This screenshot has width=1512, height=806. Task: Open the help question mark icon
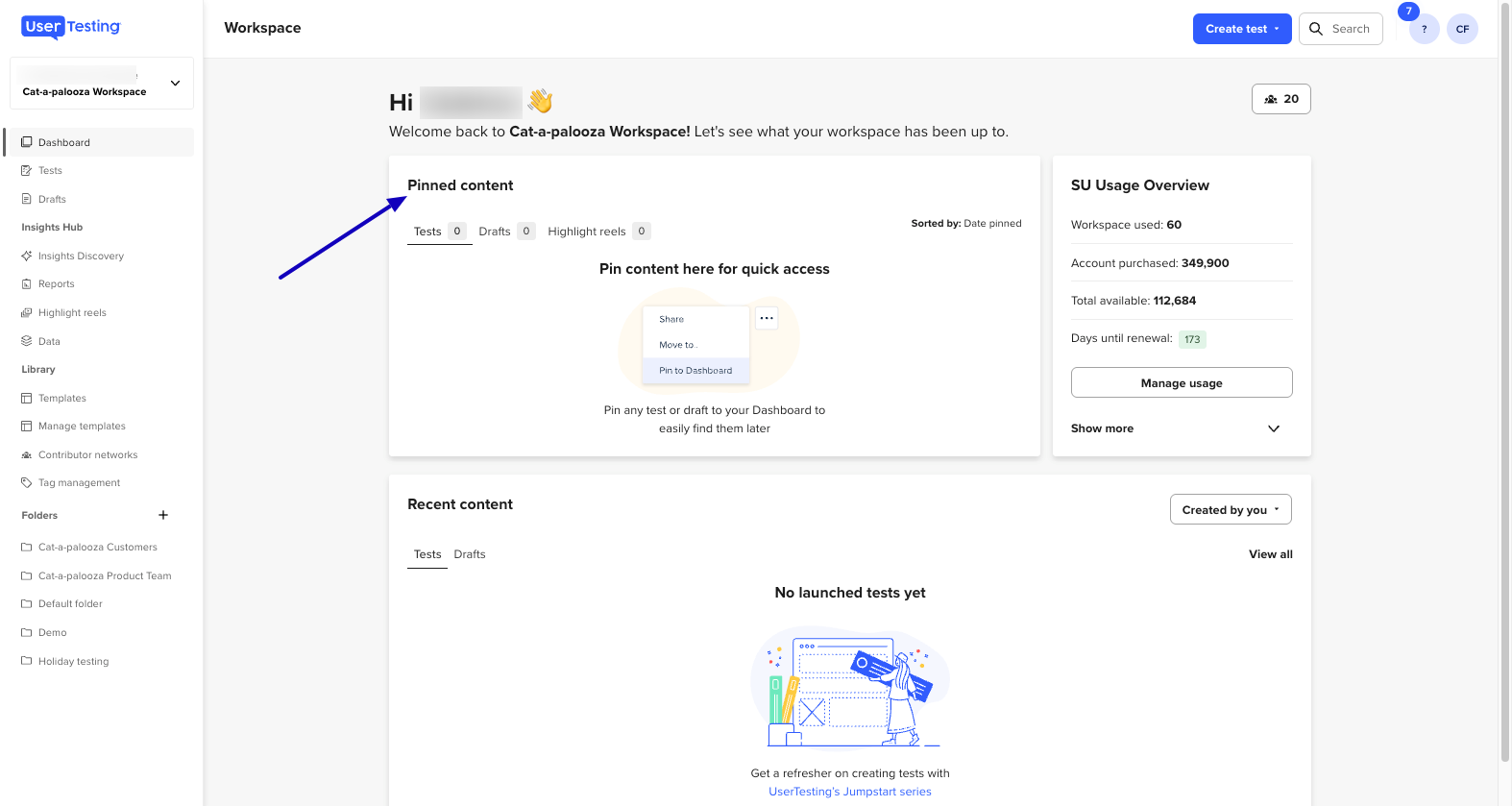(x=1424, y=29)
